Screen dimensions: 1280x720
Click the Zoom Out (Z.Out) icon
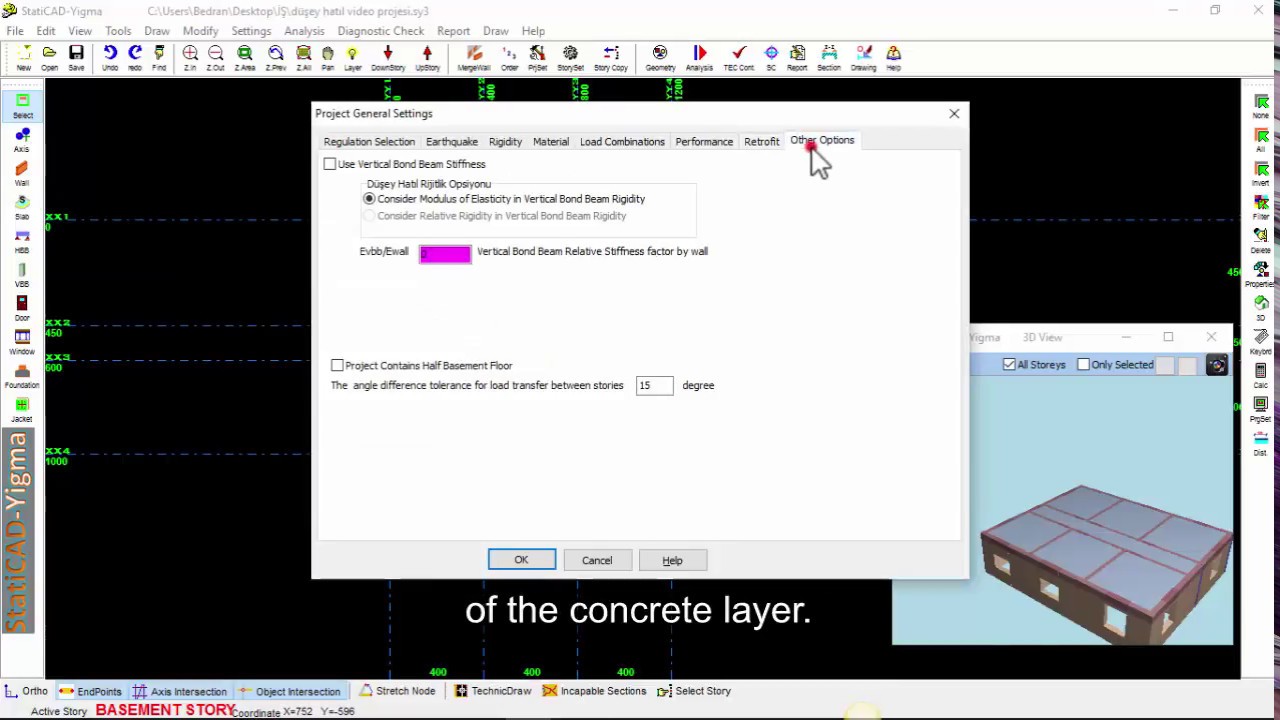(215, 57)
